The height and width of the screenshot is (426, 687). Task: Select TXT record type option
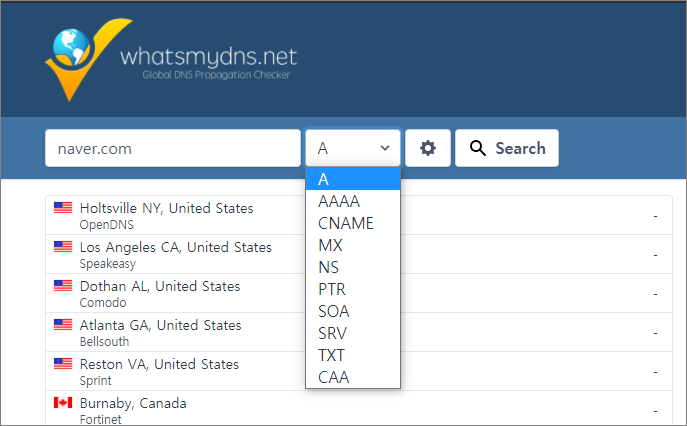coord(353,355)
